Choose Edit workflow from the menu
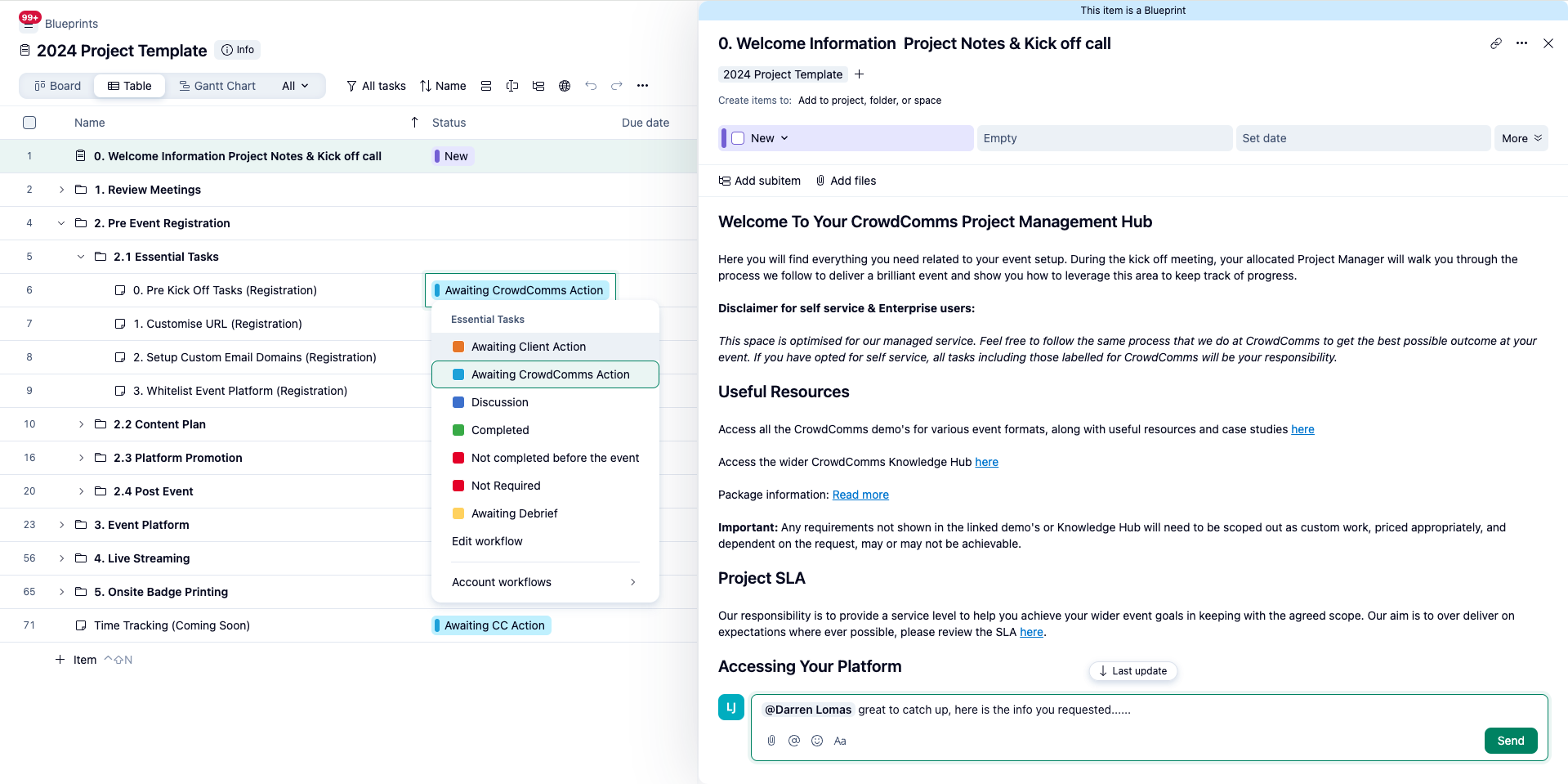This screenshot has width=1568, height=784. point(487,541)
